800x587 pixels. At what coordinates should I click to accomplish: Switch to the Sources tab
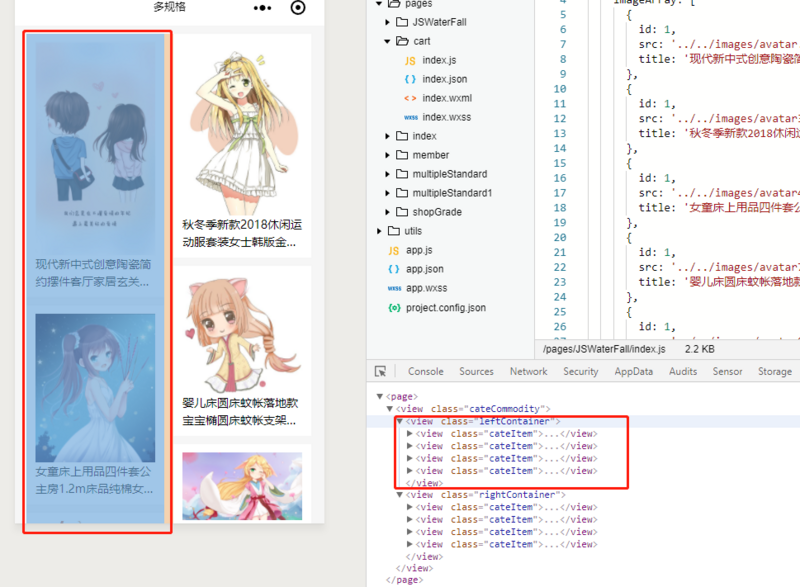click(x=477, y=372)
